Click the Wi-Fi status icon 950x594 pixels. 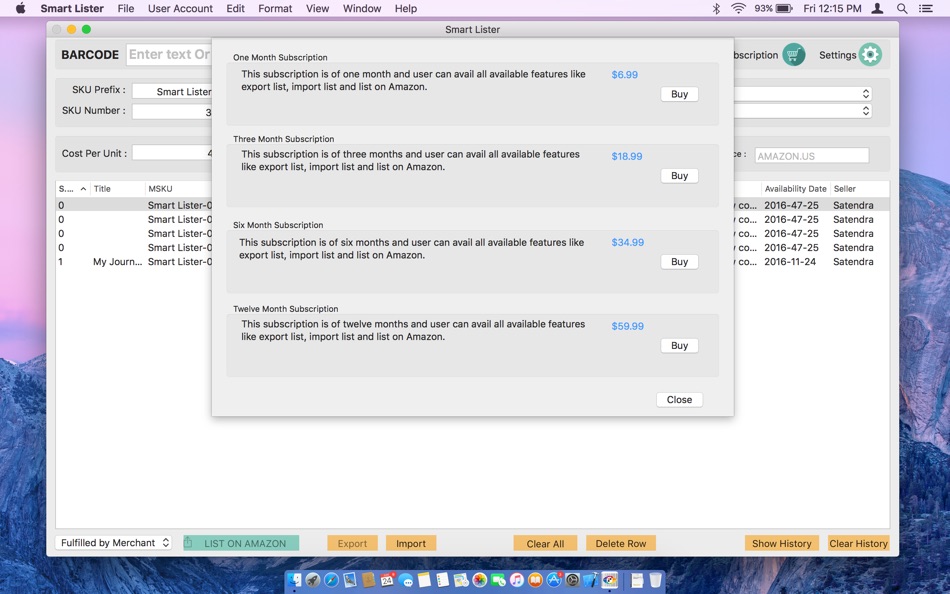coord(737,8)
